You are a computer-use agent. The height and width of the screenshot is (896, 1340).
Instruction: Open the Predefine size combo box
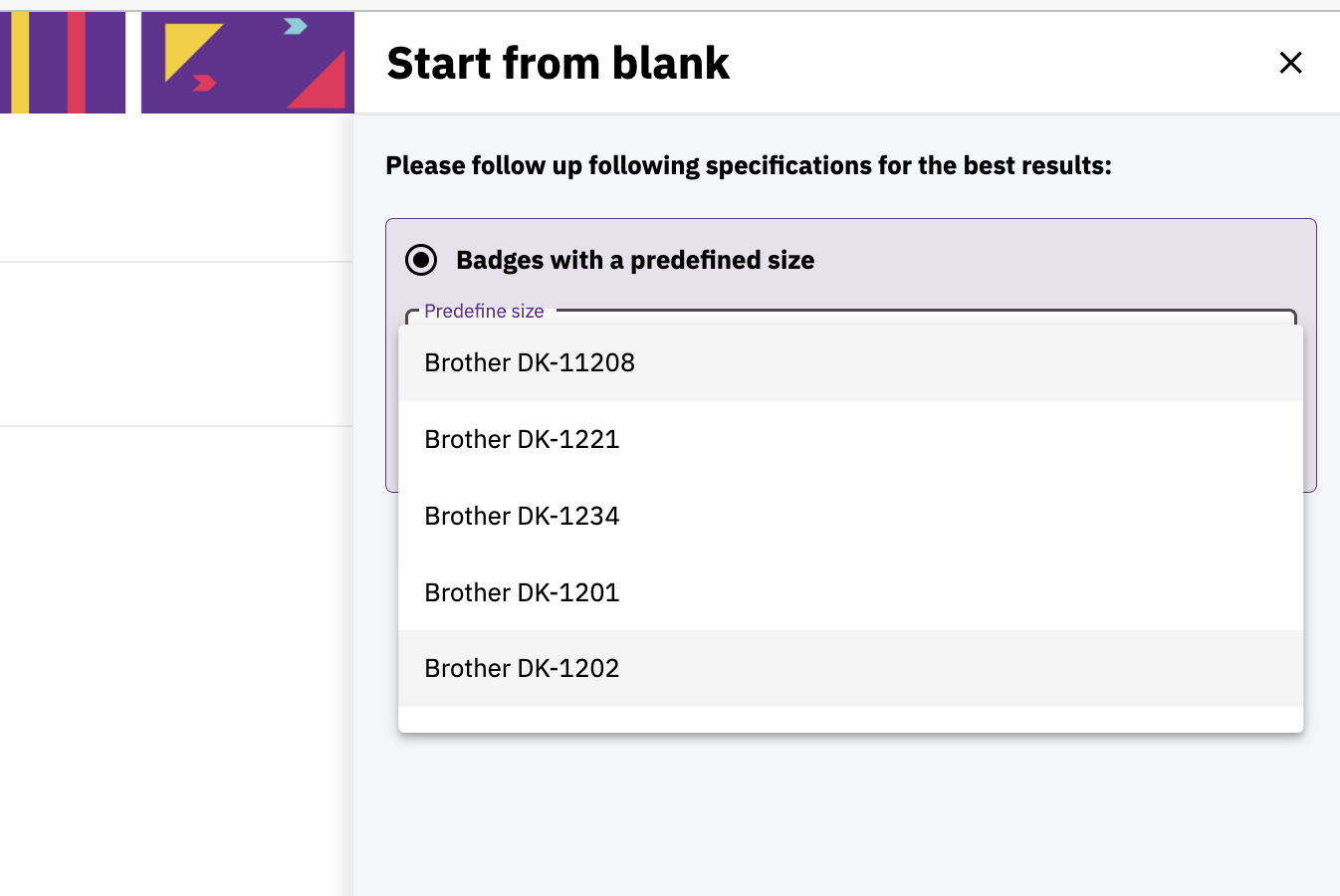(x=851, y=317)
